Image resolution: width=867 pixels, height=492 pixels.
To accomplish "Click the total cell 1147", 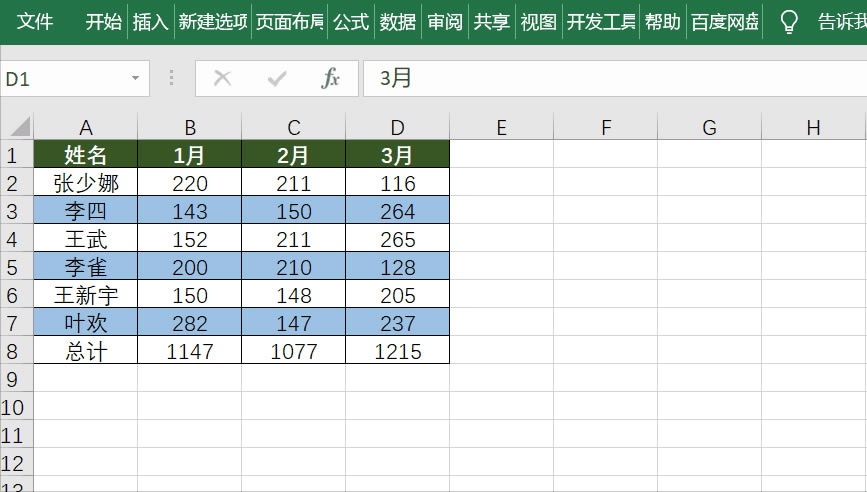I will (190, 351).
